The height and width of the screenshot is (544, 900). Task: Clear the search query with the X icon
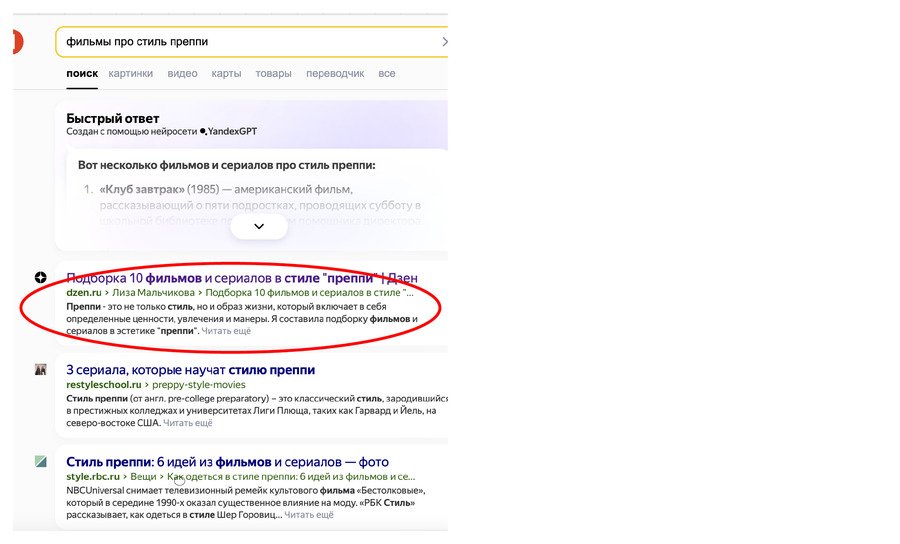444,42
